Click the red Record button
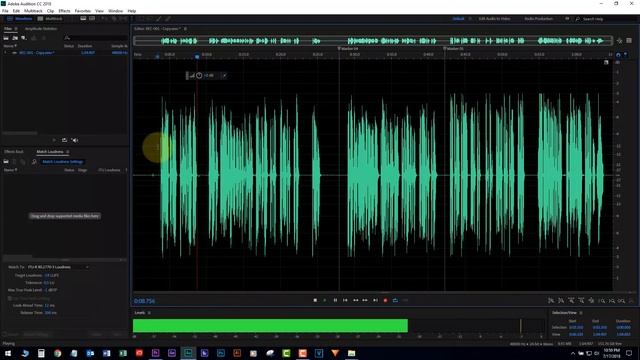The height and width of the screenshot is (360, 640). click(x=385, y=300)
